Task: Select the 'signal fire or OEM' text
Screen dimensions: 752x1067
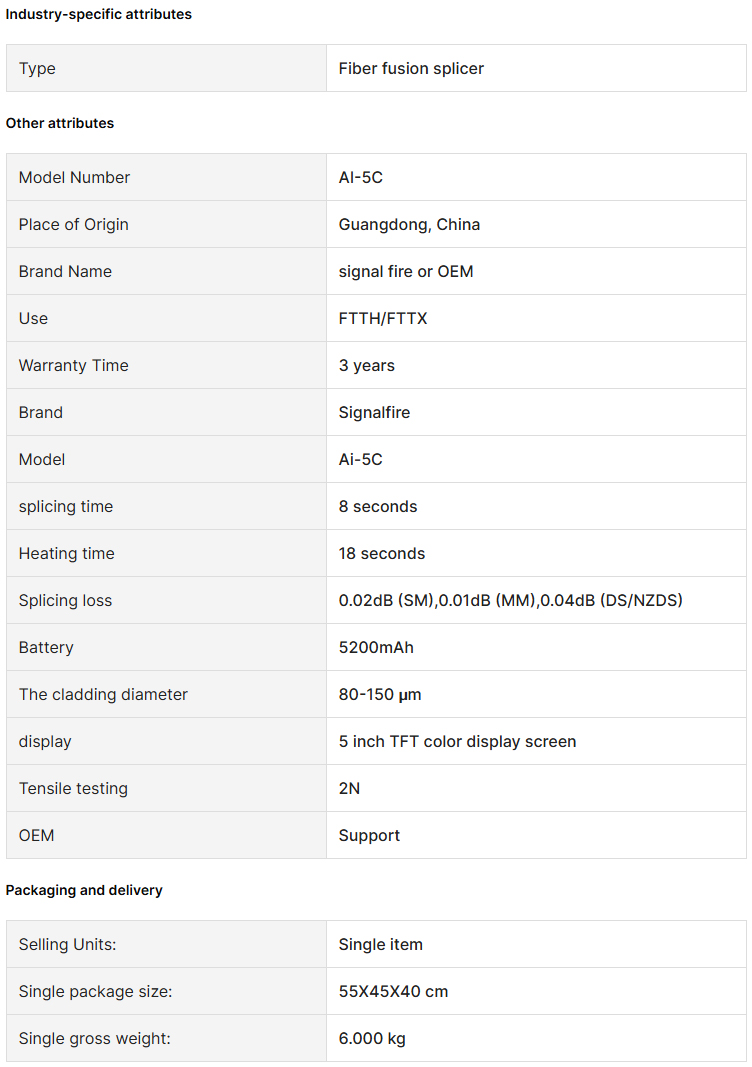Action: (x=406, y=271)
